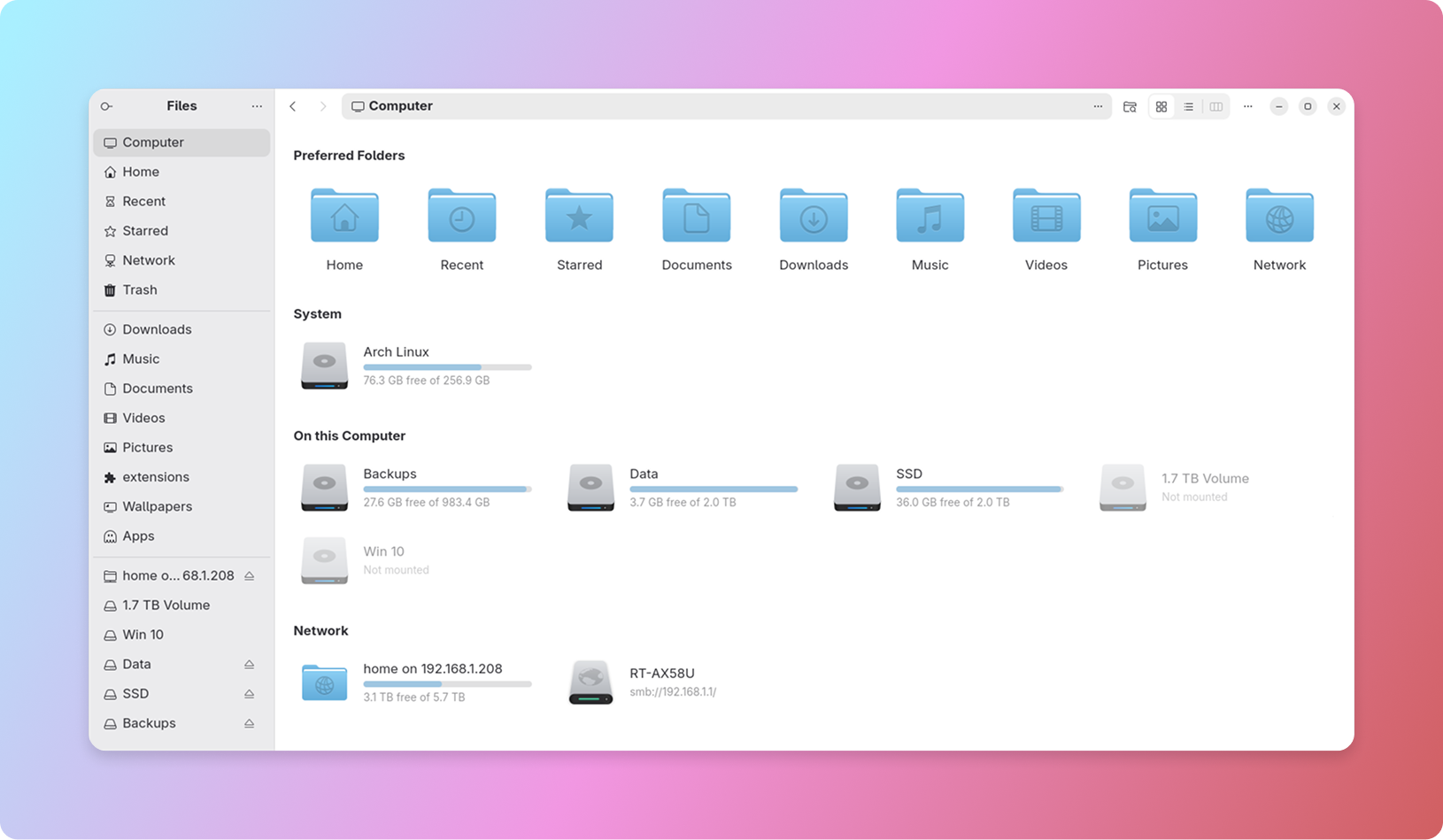Open Pictures bookmark in the sidebar
Image resolution: width=1443 pixels, height=840 pixels.
click(x=181, y=447)
